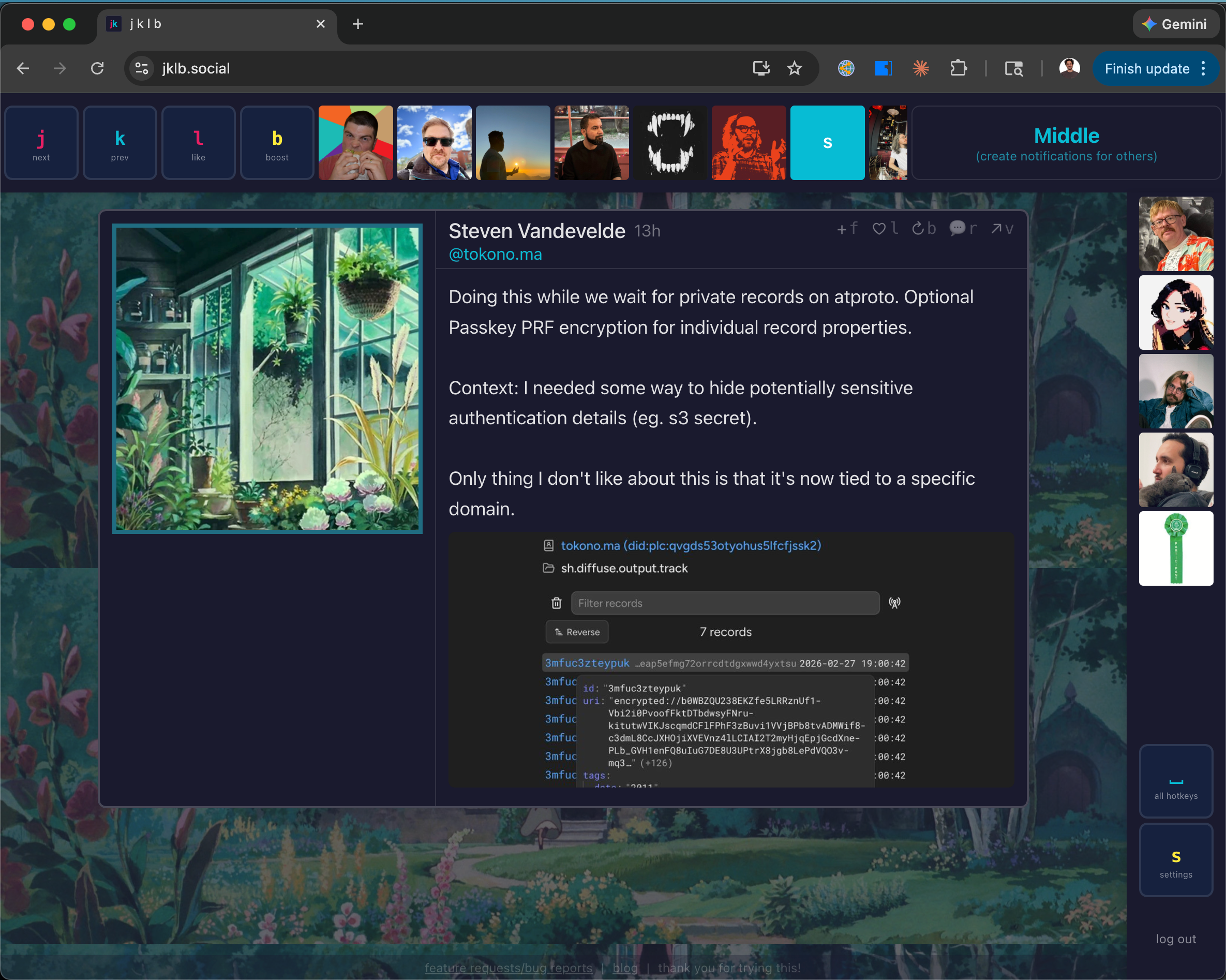Toggle the Middle notifications mode panel

[x=1066, y=143]
